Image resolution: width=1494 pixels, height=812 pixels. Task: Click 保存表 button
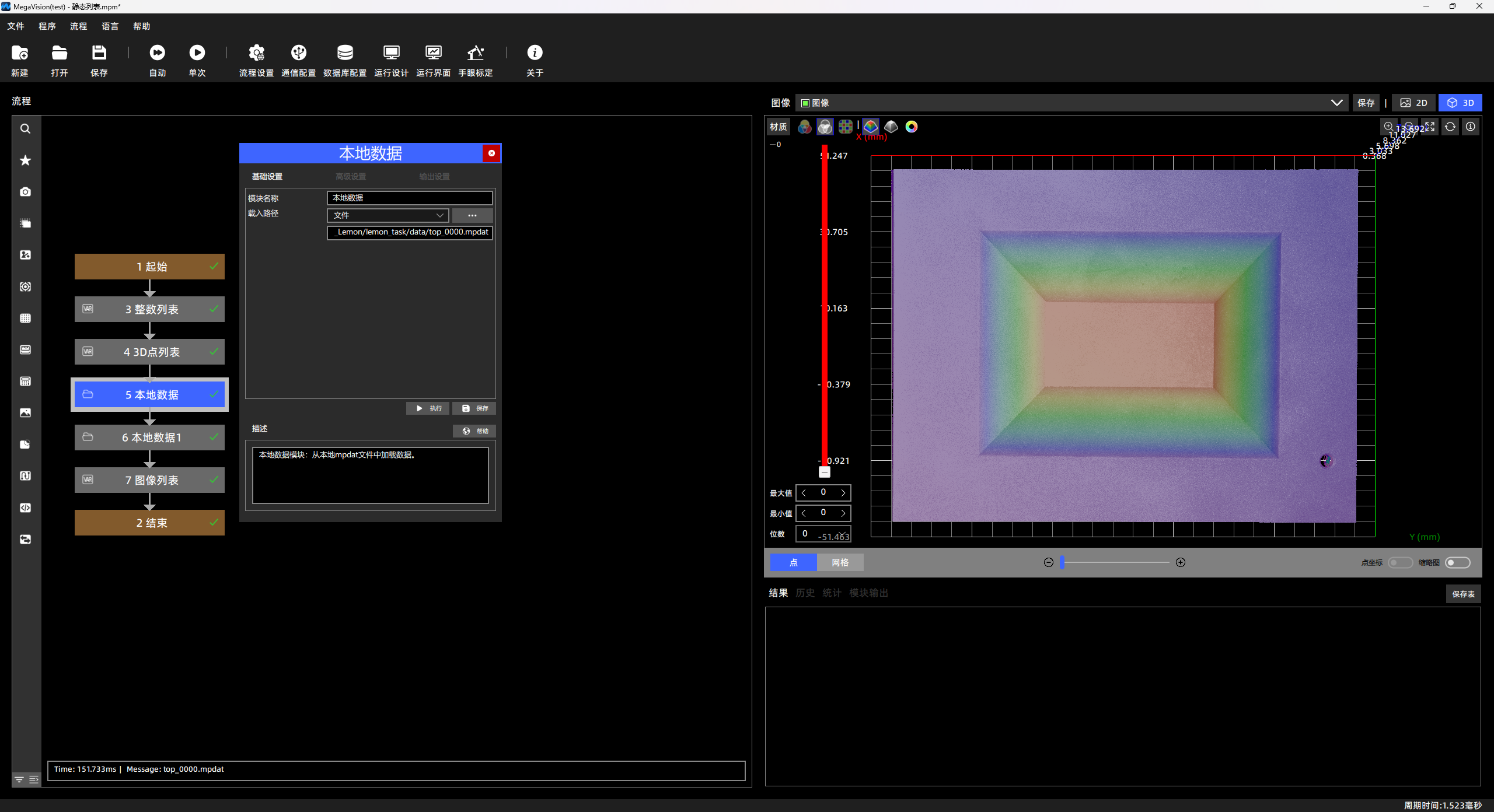pos(1463,594)
